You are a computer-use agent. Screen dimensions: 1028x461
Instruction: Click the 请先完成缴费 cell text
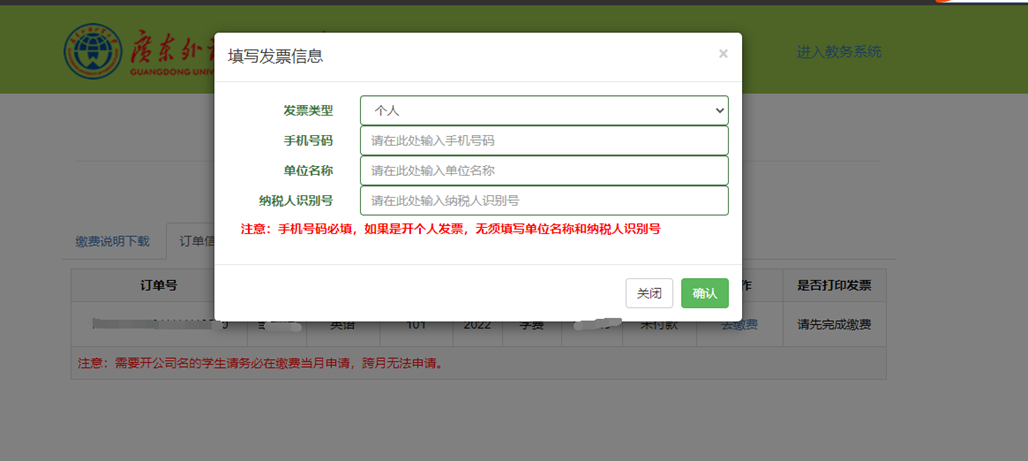pyautogui.click(x=834, y=325)
